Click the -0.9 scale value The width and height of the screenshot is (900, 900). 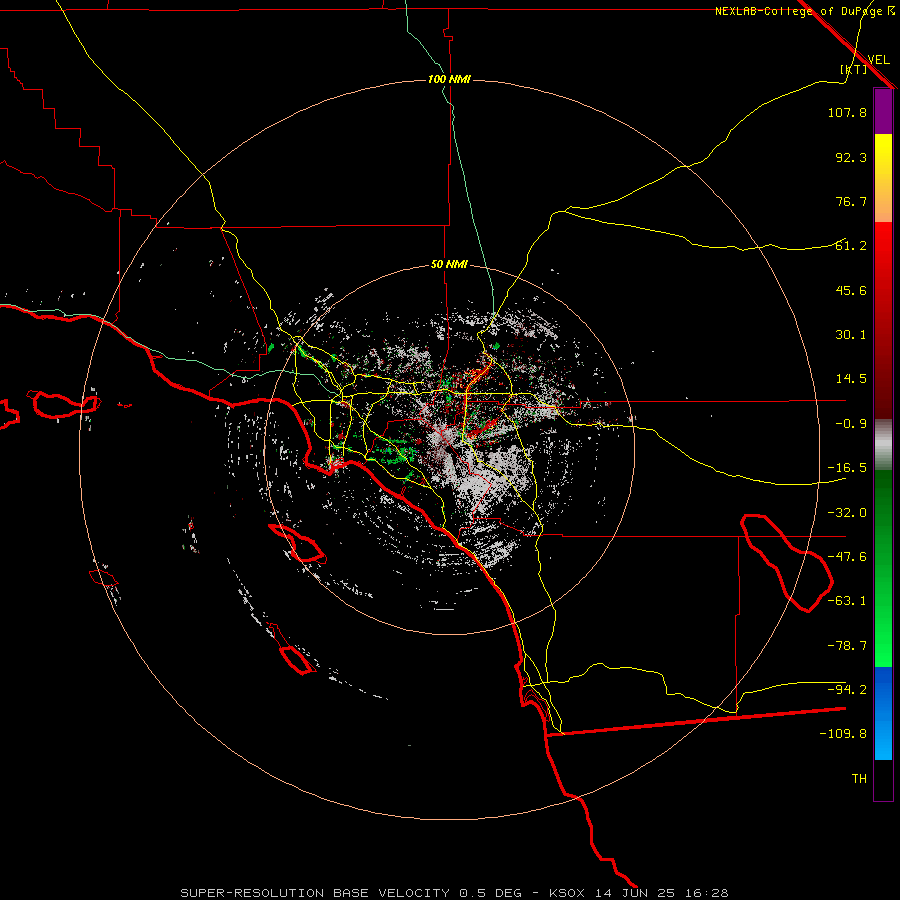click(x=851, y=424)
